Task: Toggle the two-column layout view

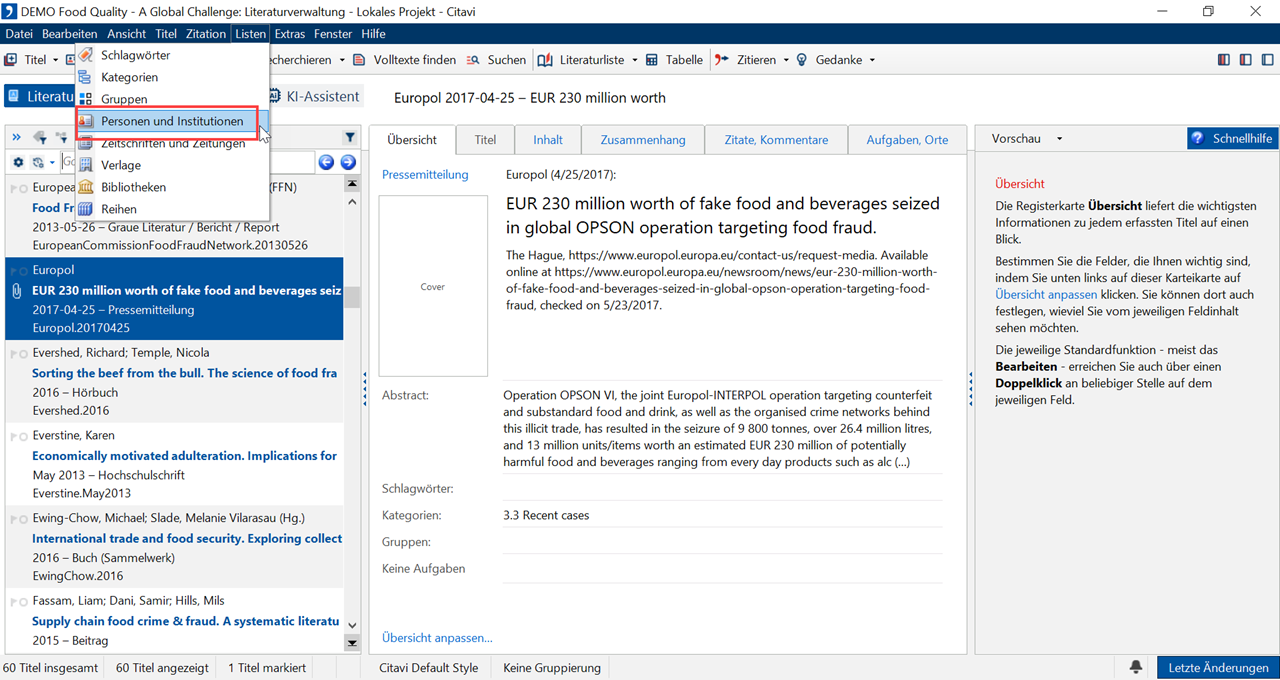Action: coord(1245,60)
